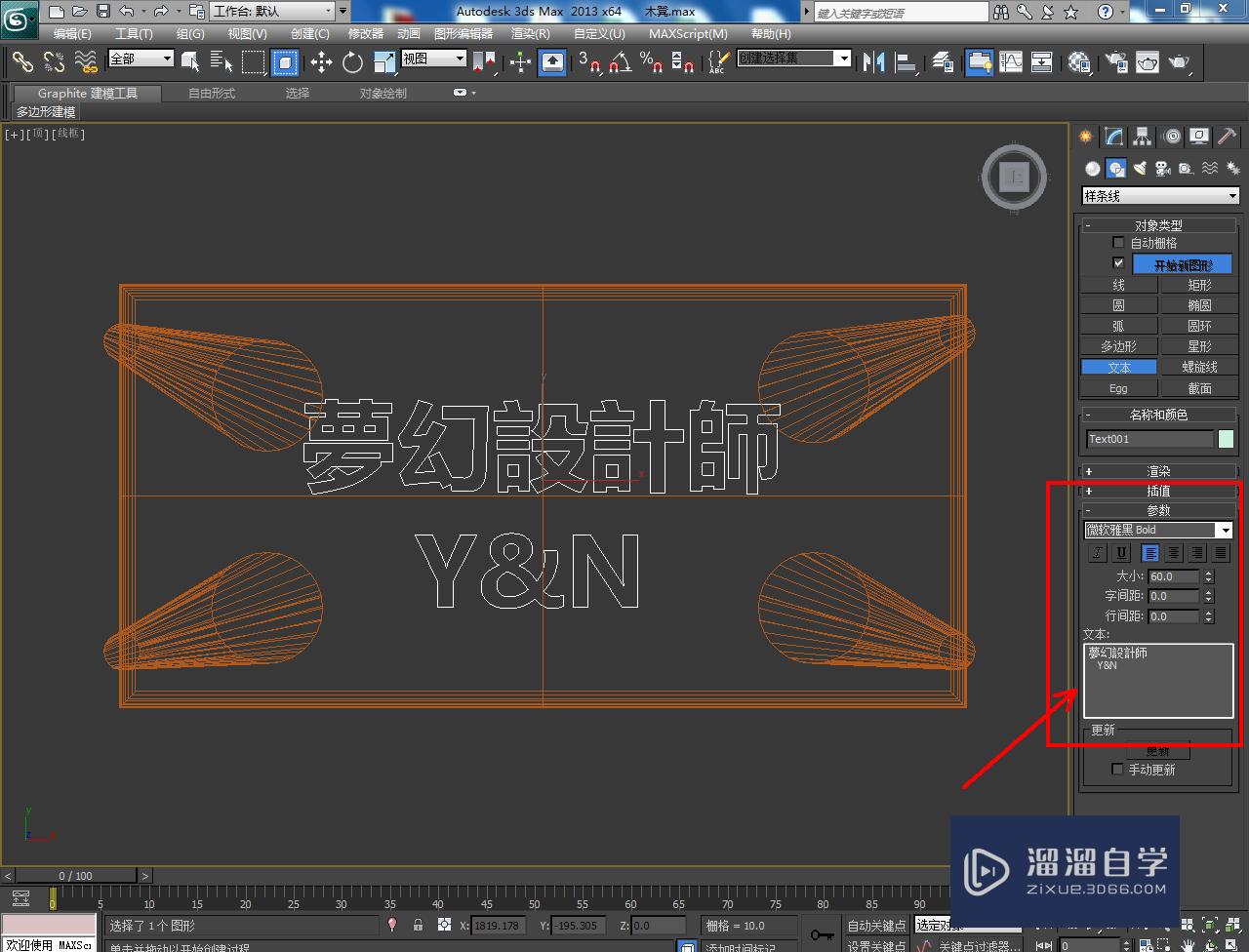1249x952 pixels.
Task: Switch to 自由形式 ribbon tab
Action: point(212,94)
